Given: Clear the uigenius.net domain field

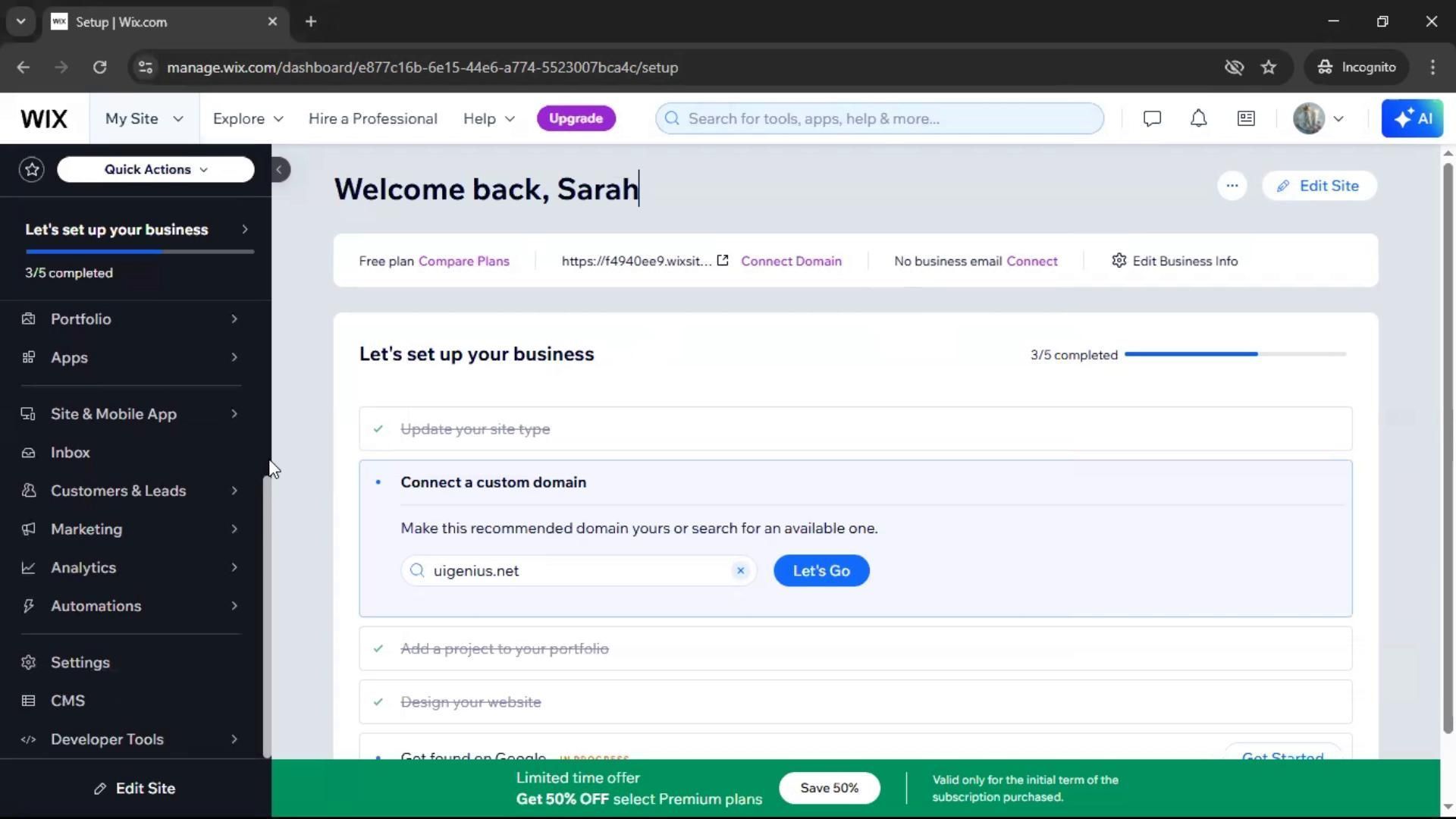Looking at the screenshot, I should (740, 570).
